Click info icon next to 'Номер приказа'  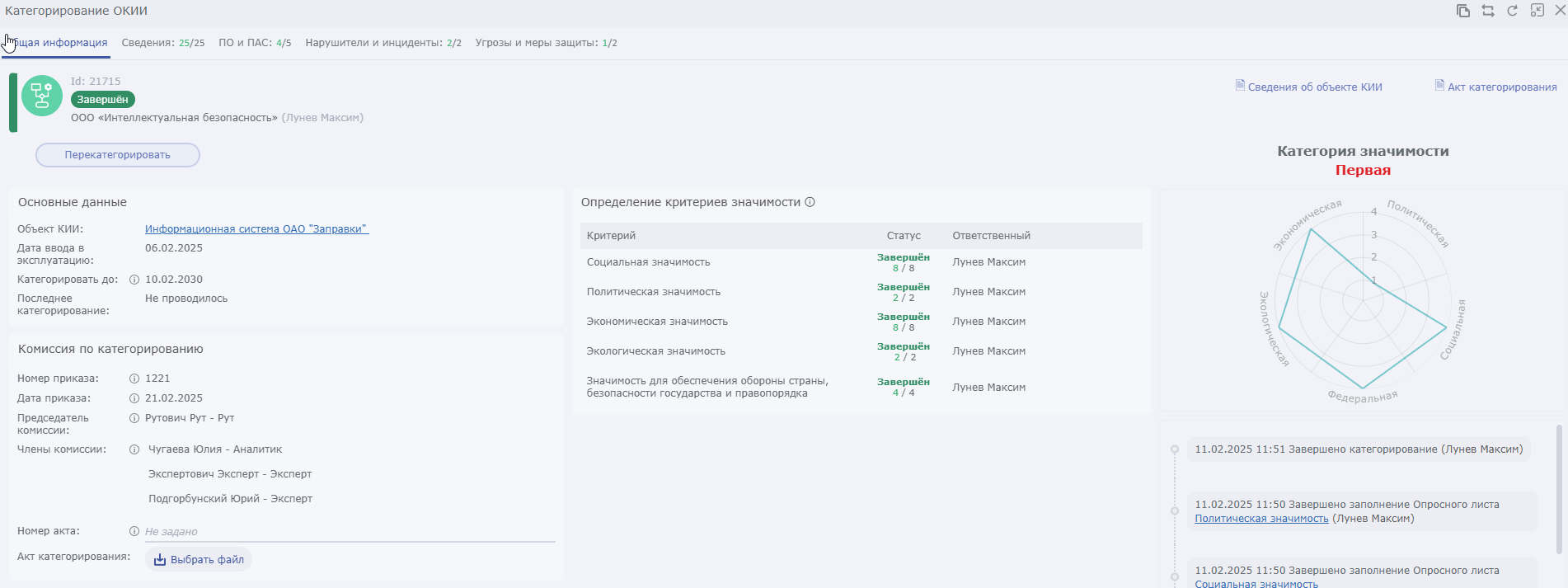click(x=134, y=379)
